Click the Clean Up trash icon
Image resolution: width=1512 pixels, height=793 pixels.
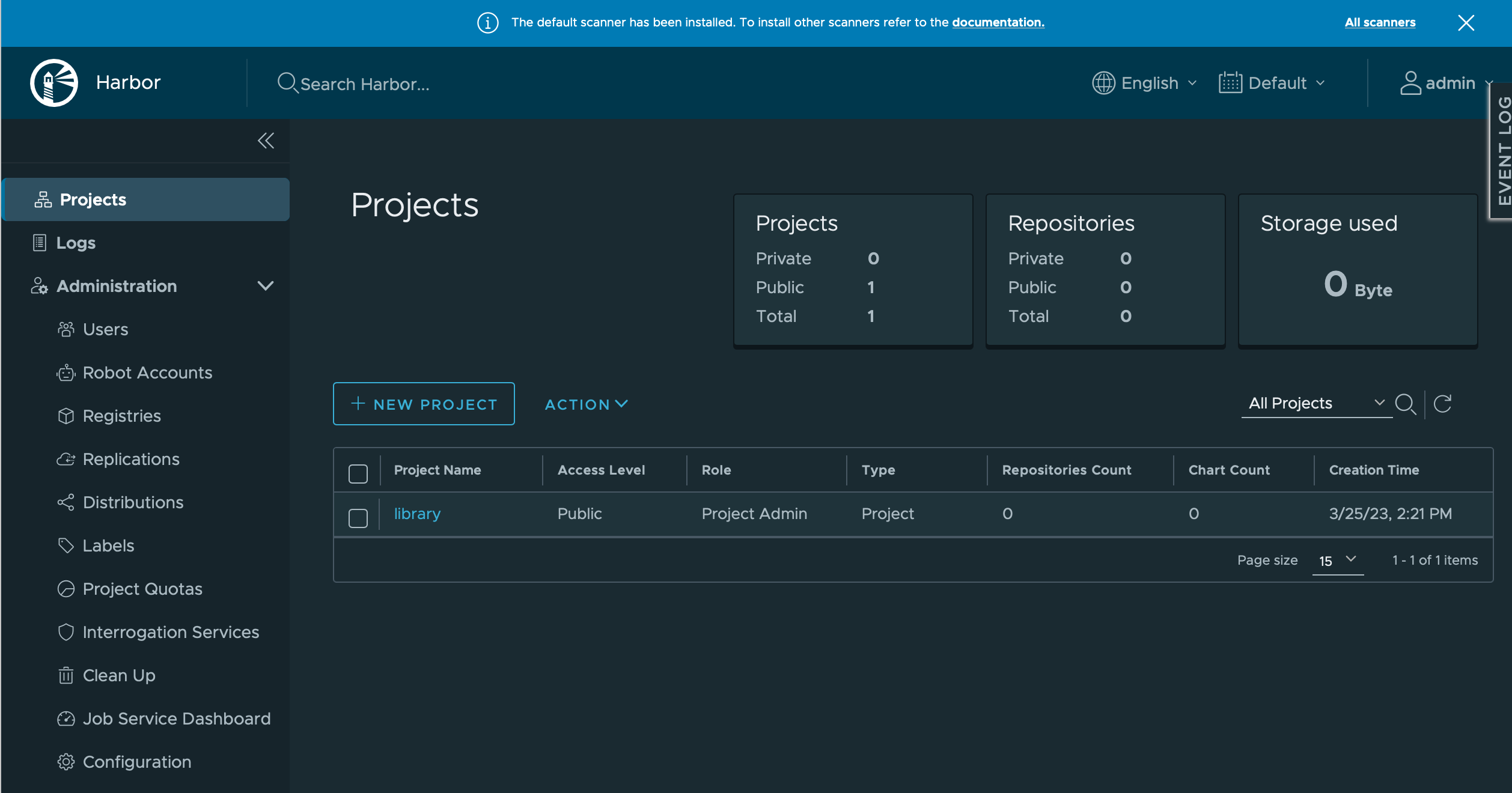coord(66,675)
